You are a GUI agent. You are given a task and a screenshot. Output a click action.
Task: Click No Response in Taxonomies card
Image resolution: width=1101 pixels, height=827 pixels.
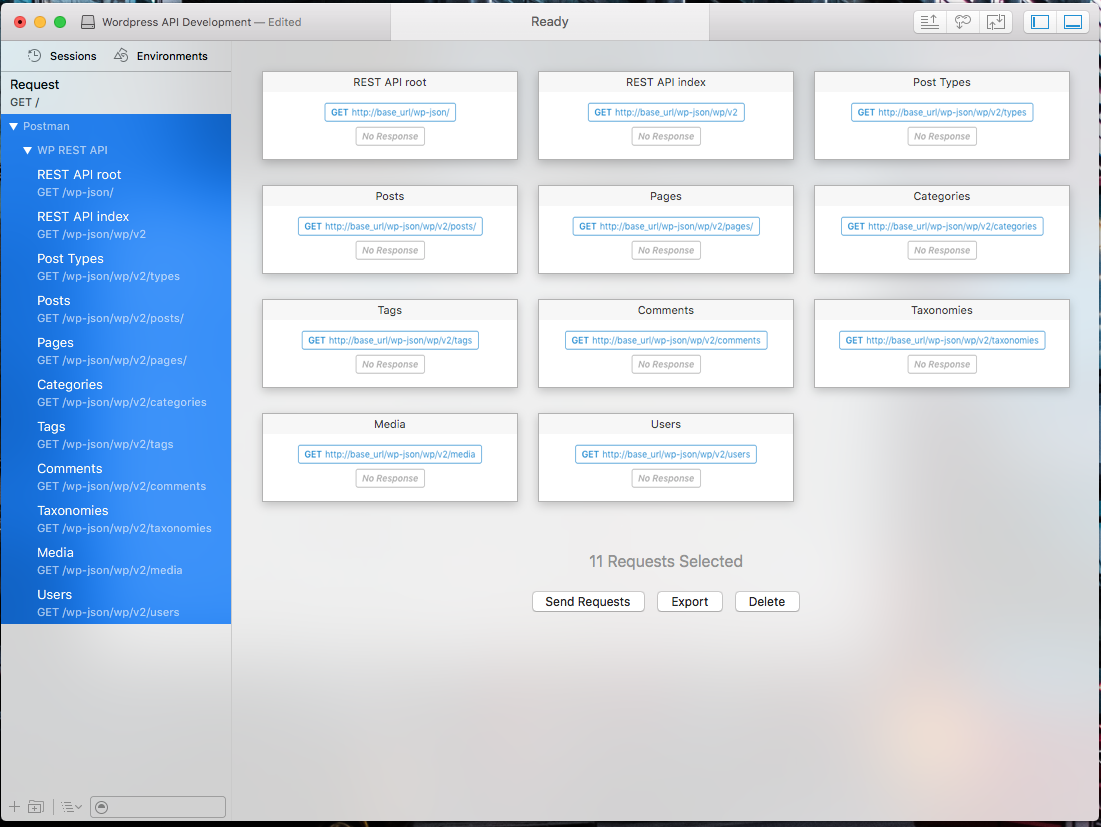(942, 364)
